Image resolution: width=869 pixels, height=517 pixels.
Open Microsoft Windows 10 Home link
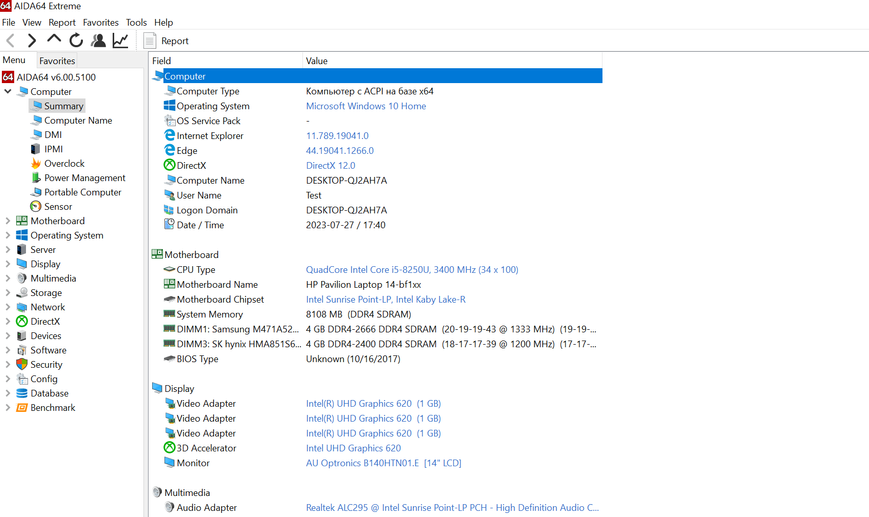coord(366,106)
